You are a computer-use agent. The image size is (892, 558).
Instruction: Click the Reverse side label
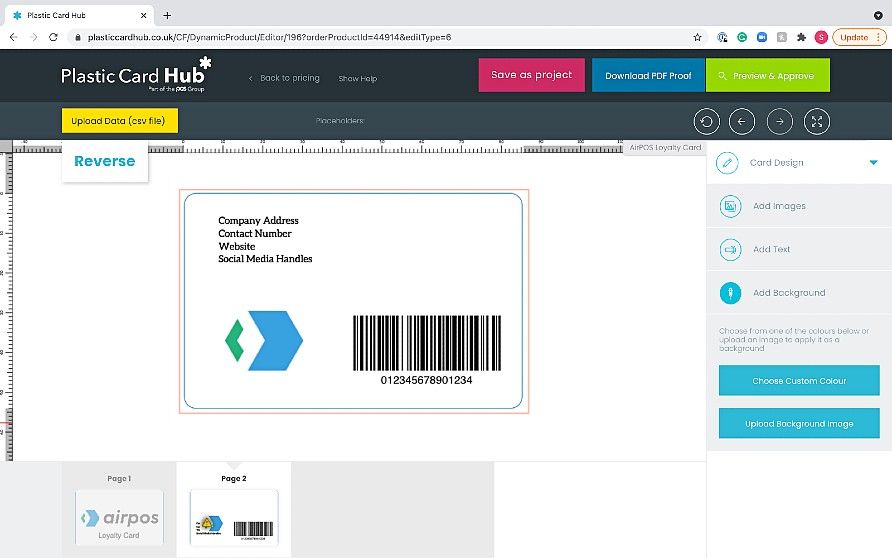[x=105, y=162]
